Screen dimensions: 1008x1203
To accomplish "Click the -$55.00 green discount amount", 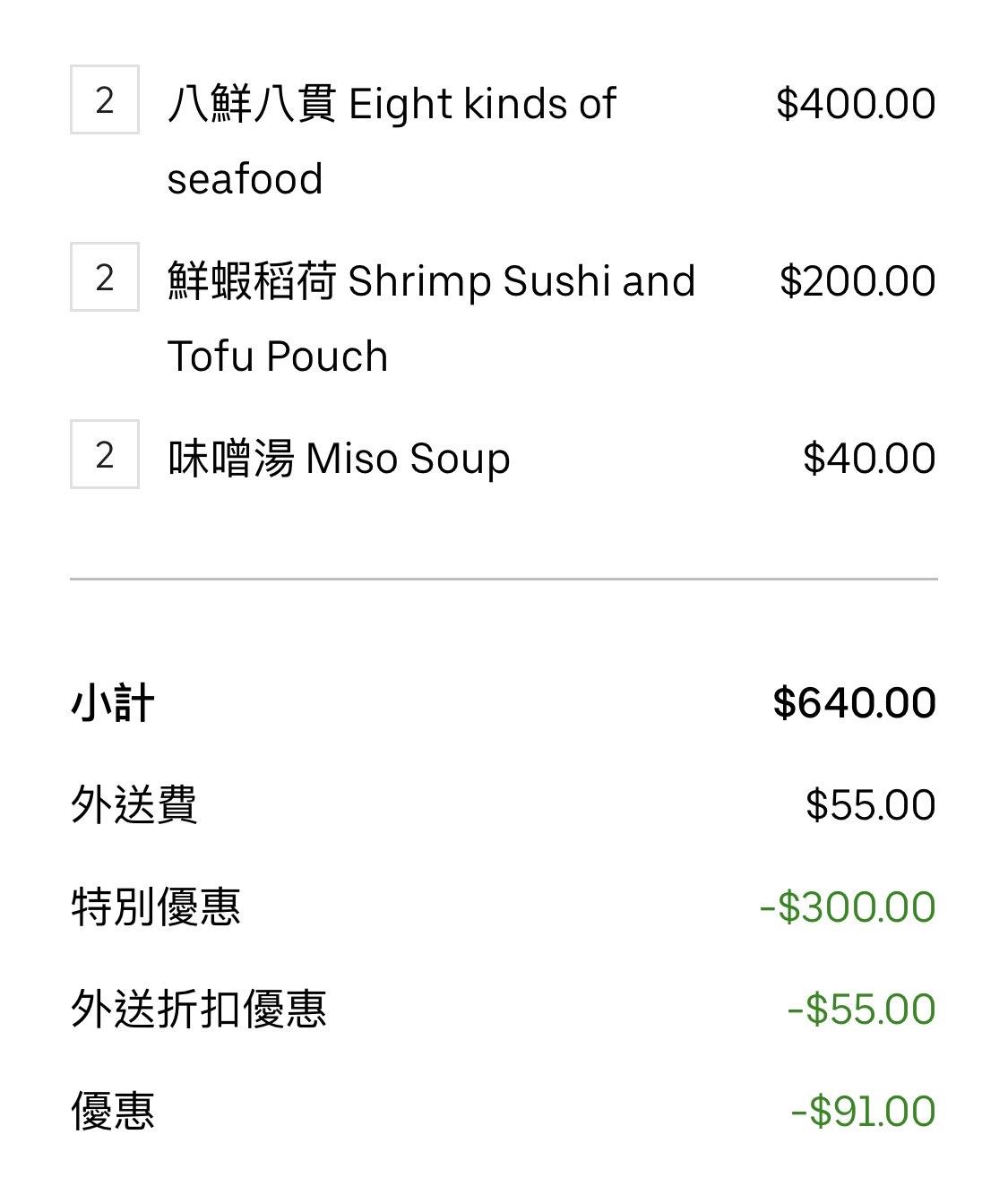I will (862, 1009).
